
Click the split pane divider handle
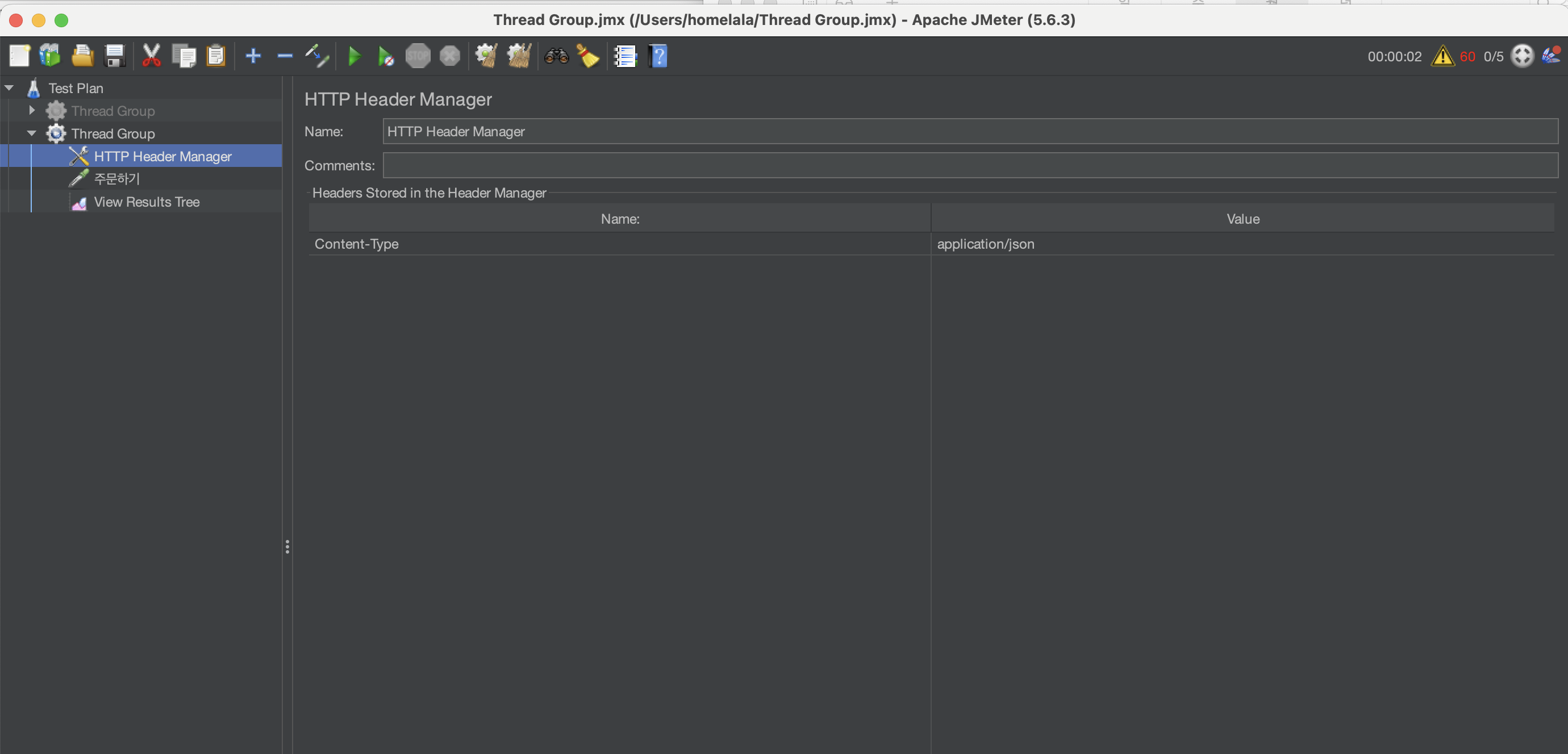287,547
